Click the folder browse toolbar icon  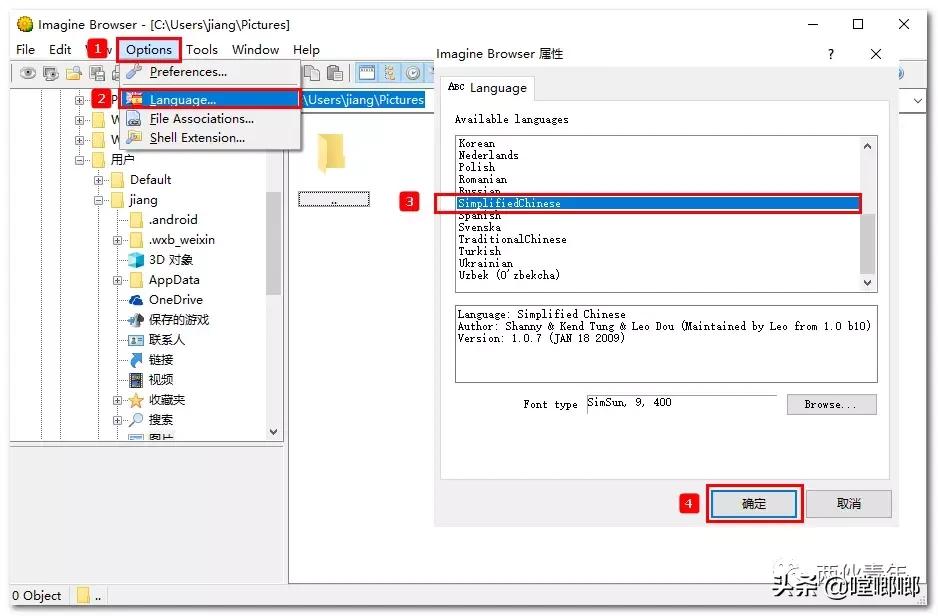[74, 73]
